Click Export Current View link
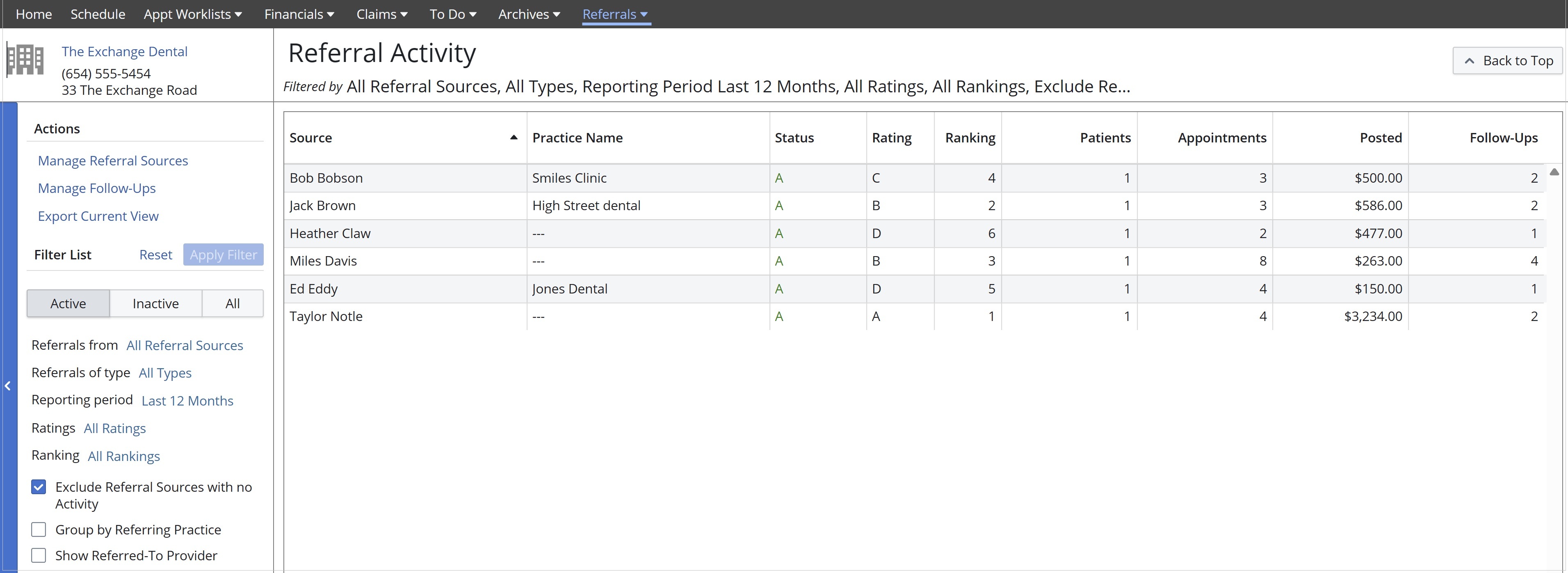The image size is (1568, 573). pyautogui.click(x=98, y=216)
